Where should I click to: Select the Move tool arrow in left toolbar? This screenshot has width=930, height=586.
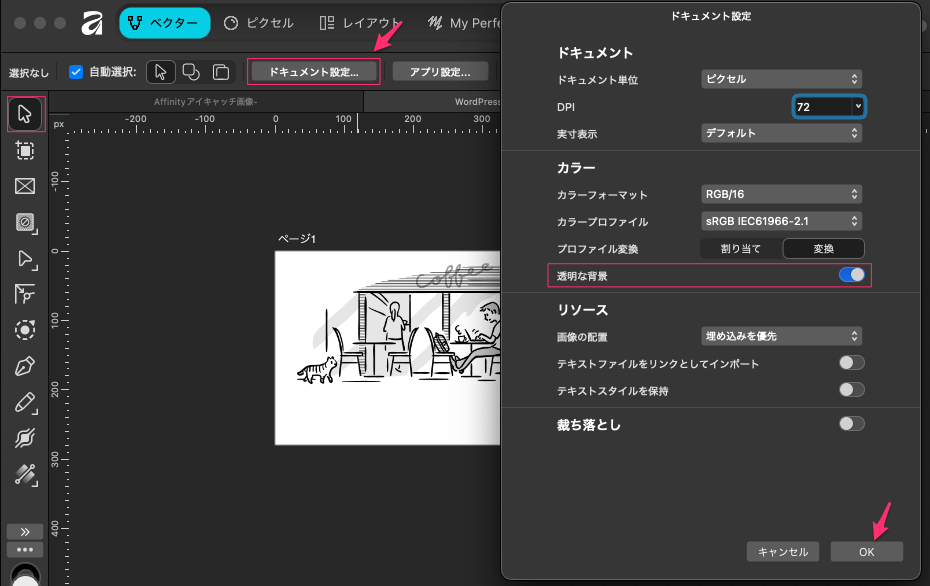point(25,114)
